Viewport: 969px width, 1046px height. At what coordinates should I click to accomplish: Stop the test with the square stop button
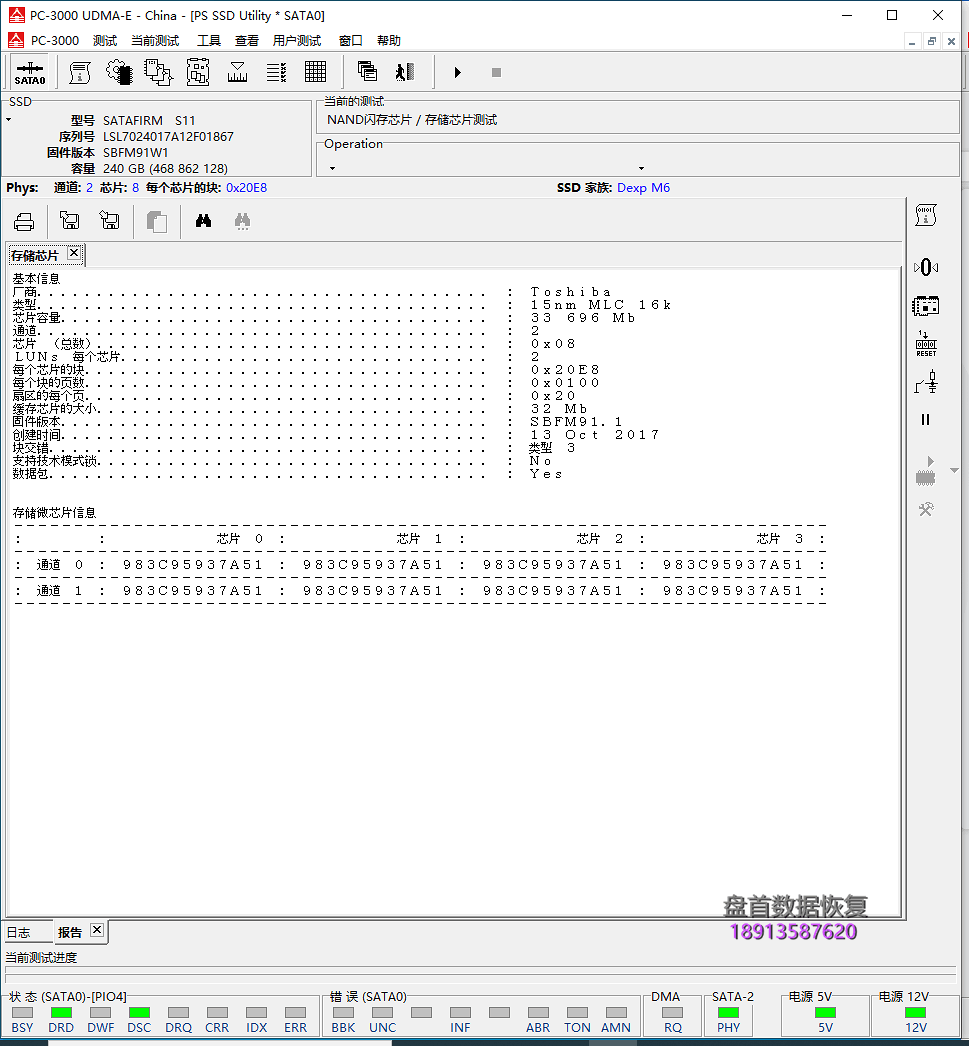click(496, 72)
